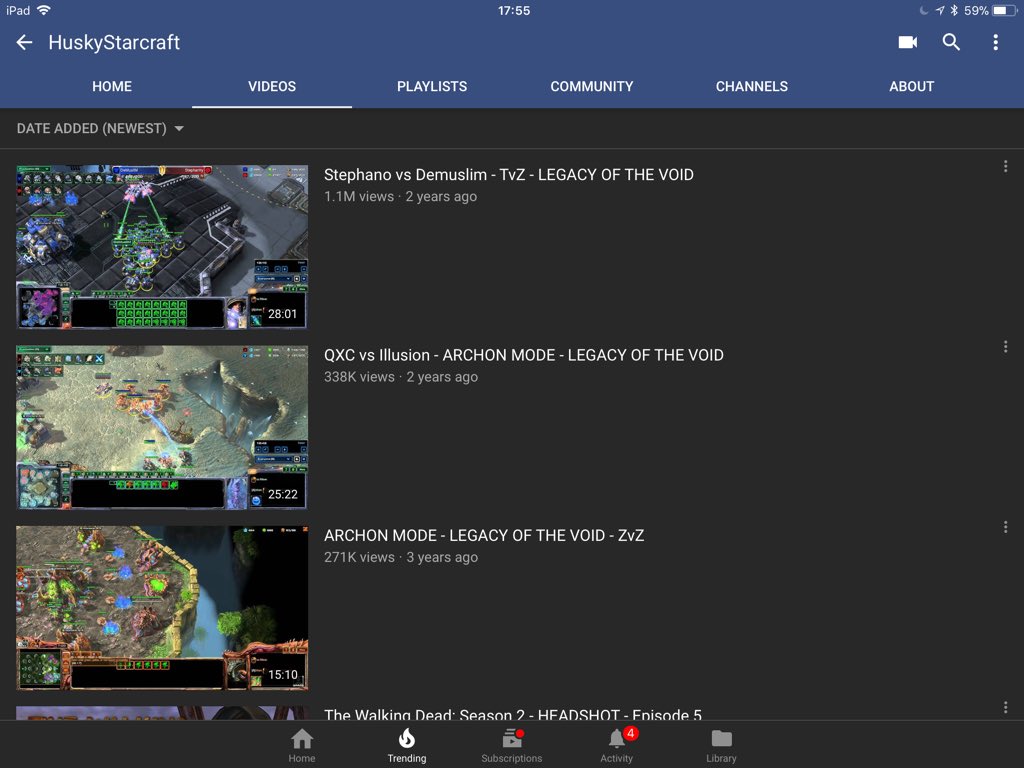
Task: Switch to the HOME channel tab
Action: [112, 86]
